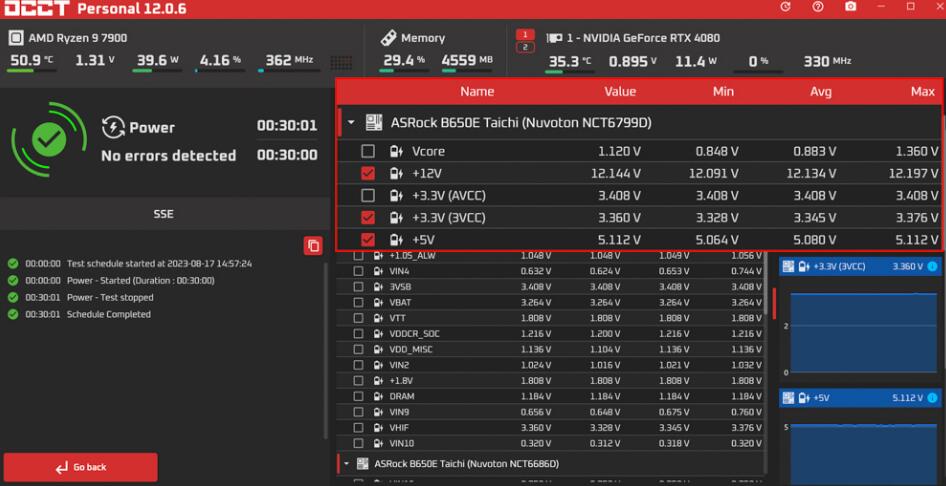Click the green check next to Schedule Completed
The width and height of the screenshot is (946, 486).
pos(13,314)
